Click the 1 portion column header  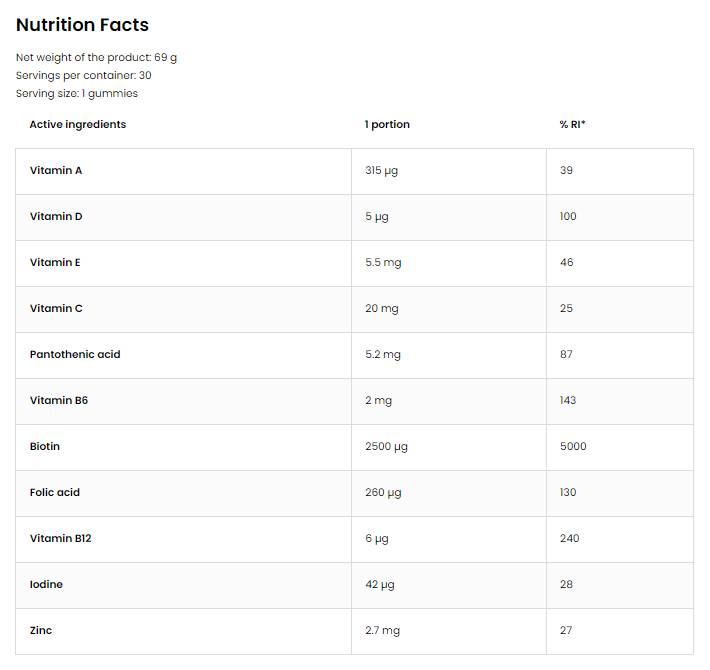pyautogui.click(x=387, y=125)
